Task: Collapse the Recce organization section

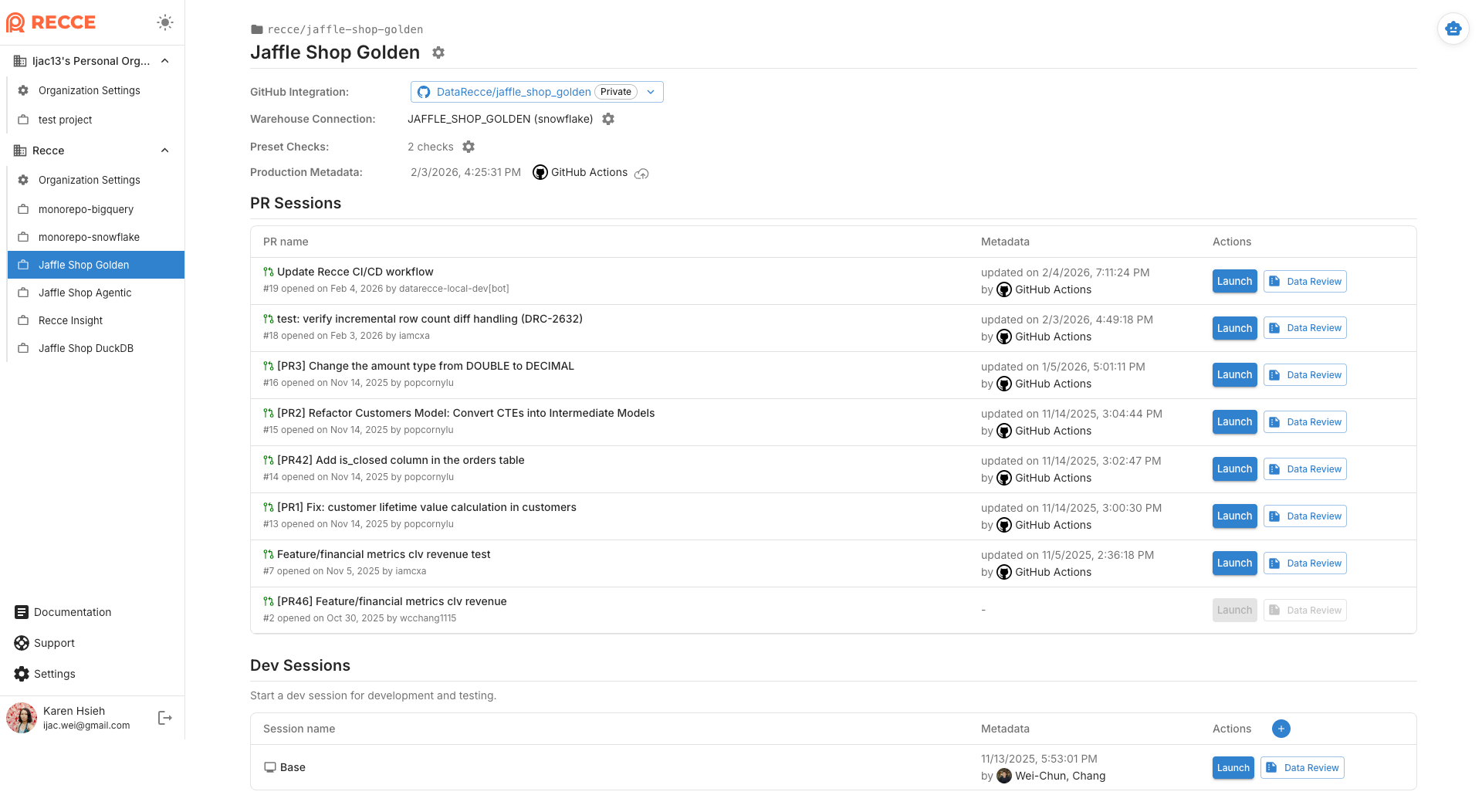Action: coord(164,151)
